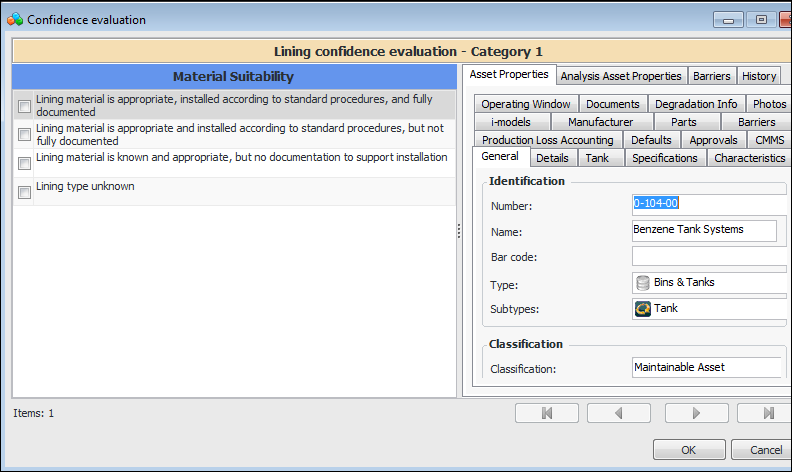Check 'but not fully documented' lining option
The height and width of the screenshot is (472, 792).
point(24,135)
